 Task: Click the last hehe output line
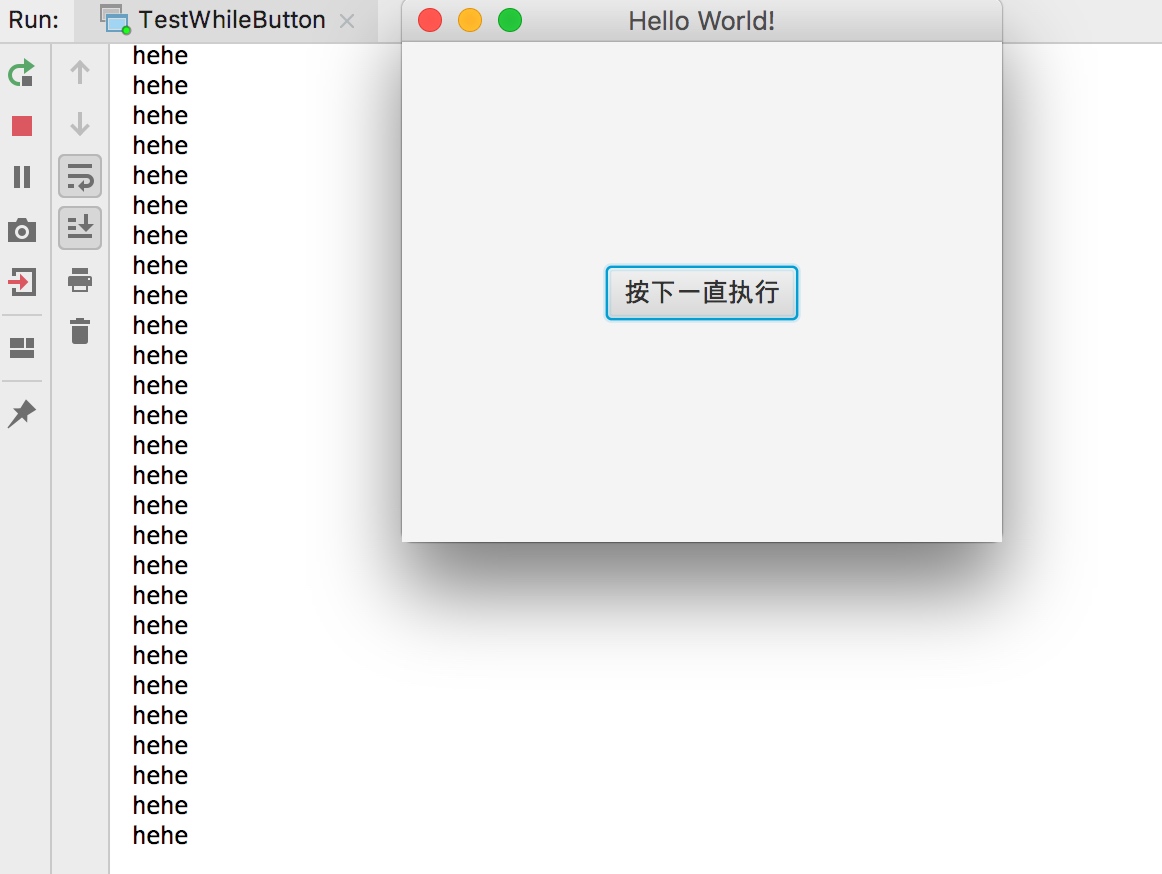tap(159, 835)
